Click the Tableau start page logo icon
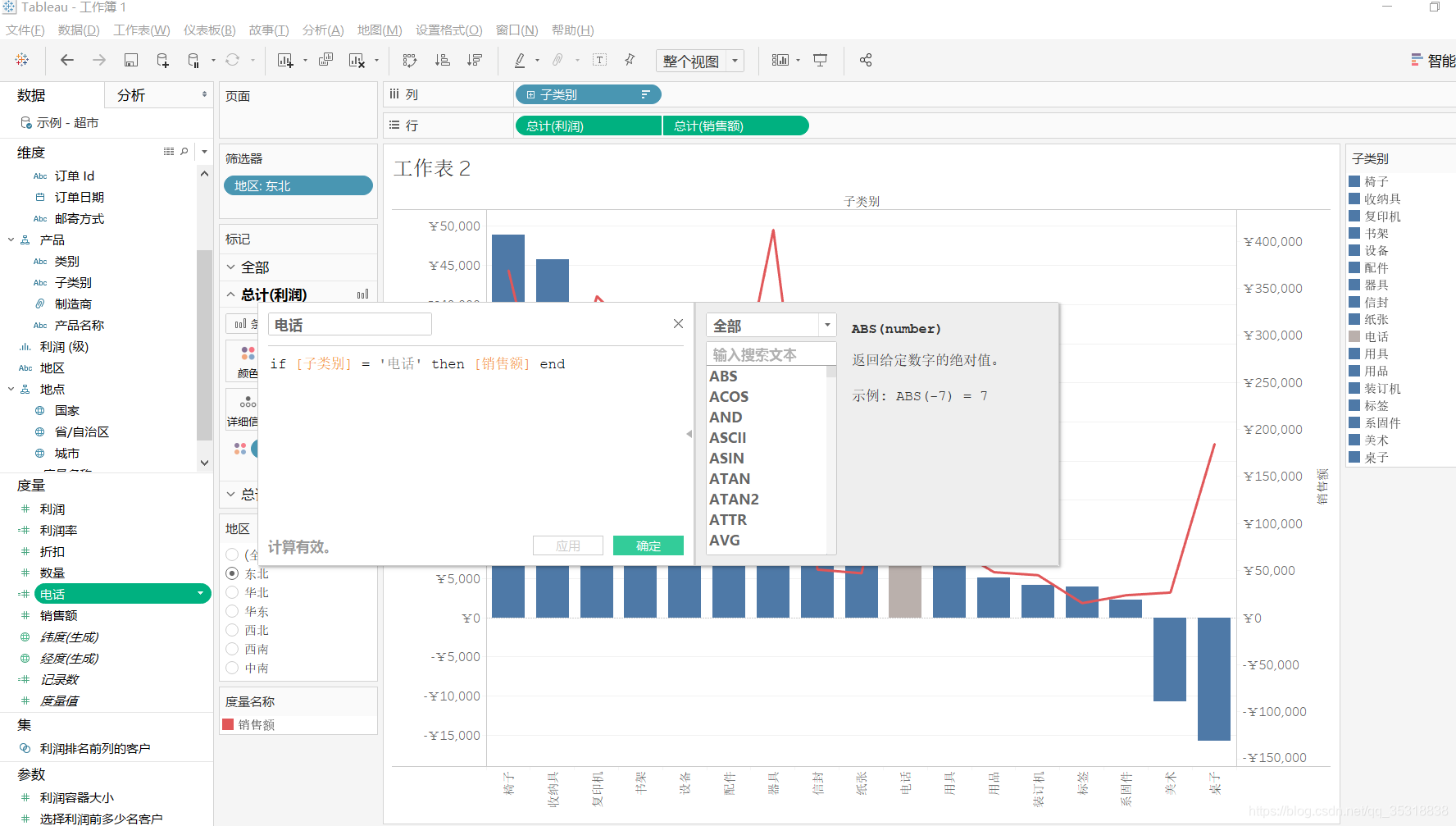The height and width of the screenshot is (826, 1456). tap(22, 60)
